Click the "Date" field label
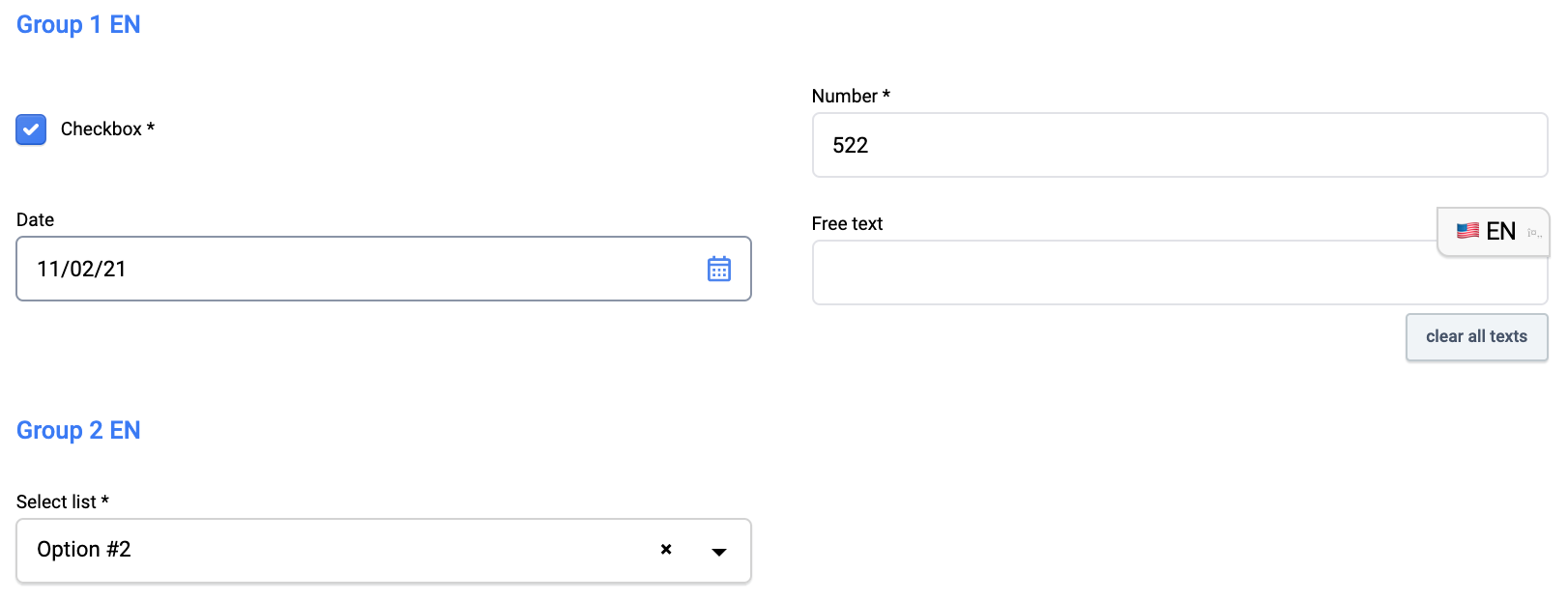Image resolution: width=1568 pixels, height=601 pixels. pos(35,219)
